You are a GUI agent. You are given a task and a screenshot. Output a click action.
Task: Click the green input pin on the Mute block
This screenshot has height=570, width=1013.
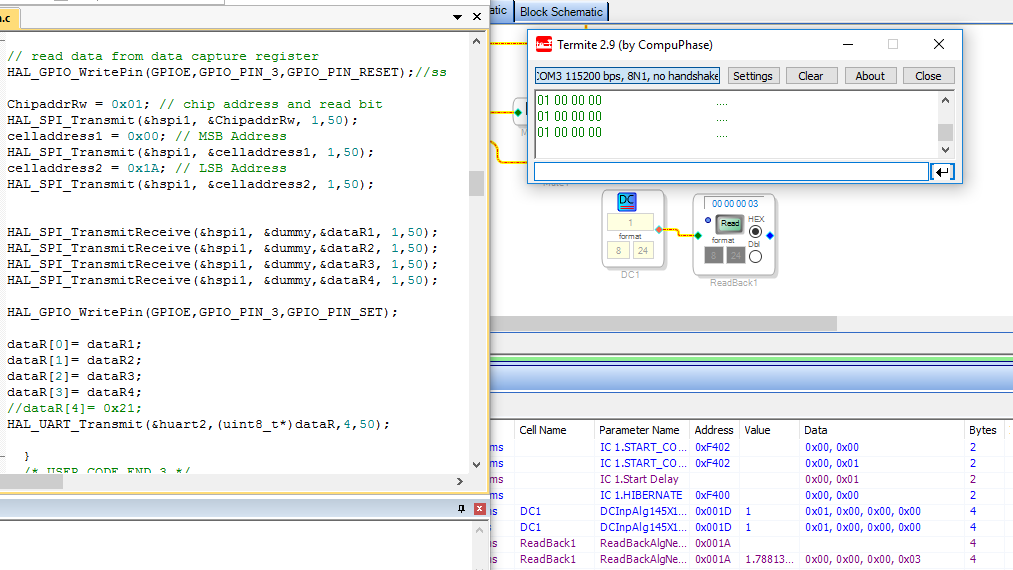point(518,112)
